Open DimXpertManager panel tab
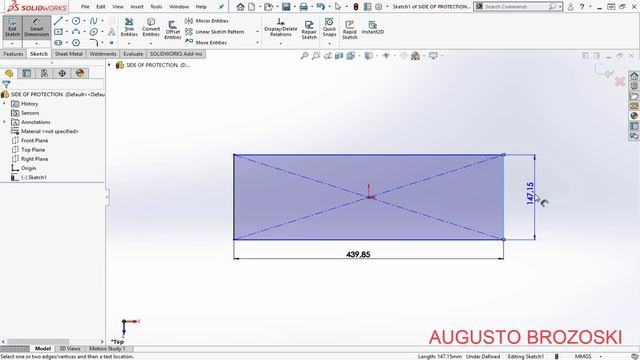The height and width of the screenshot is (360, 640). point(62,73)
